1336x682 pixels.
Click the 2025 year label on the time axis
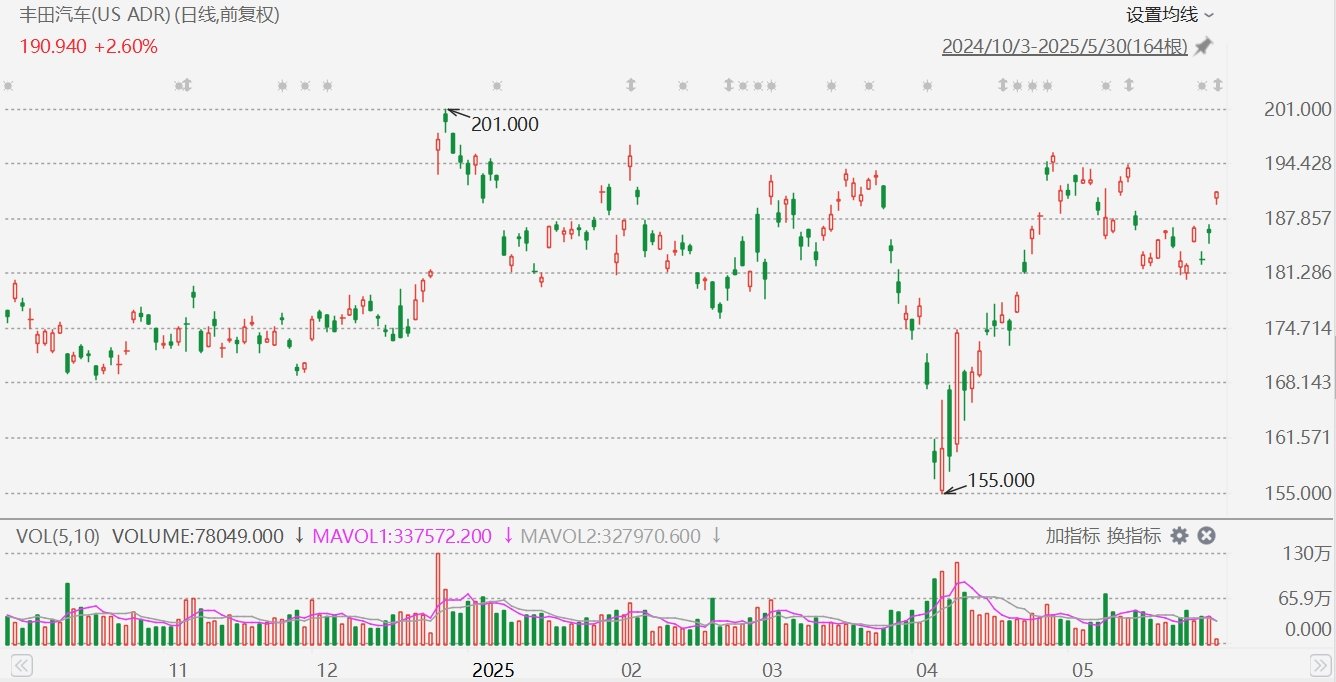tap(493, 670)
